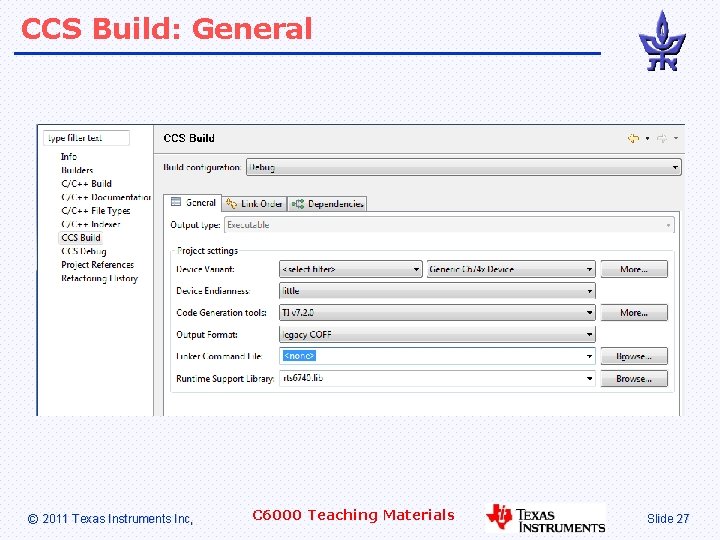Open the back history dropdown arrow
This screenshot has width=720, height=540.
coord(647,138)
